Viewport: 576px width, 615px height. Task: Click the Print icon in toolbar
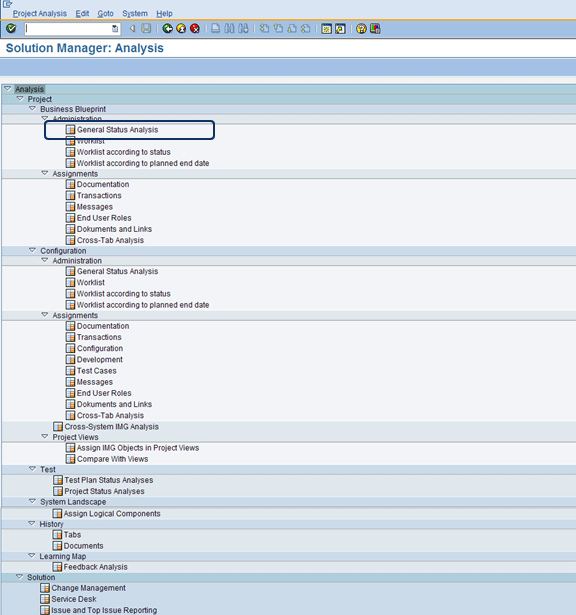pyautogui.click(x=215, y=28)
